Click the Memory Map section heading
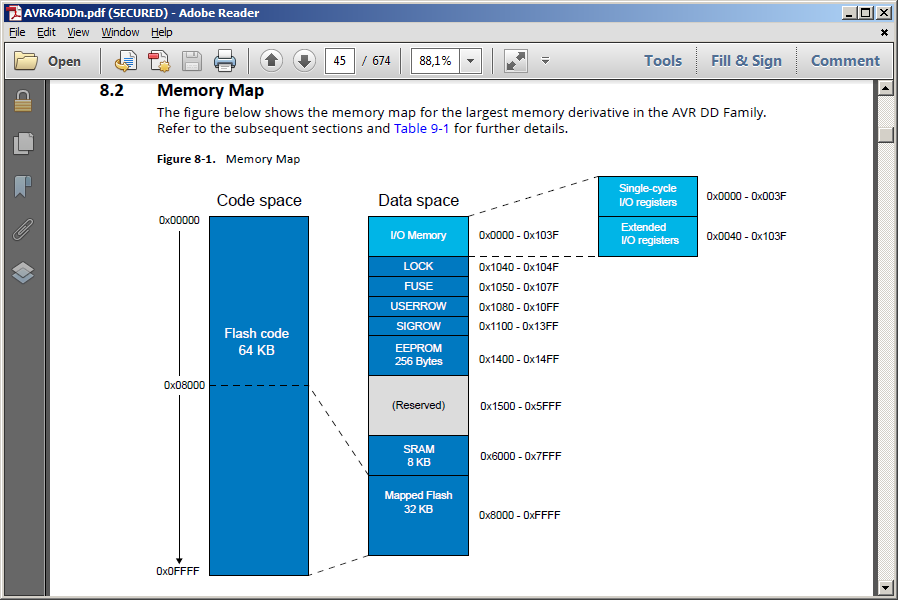898x600 pixels. click(210, 90)
